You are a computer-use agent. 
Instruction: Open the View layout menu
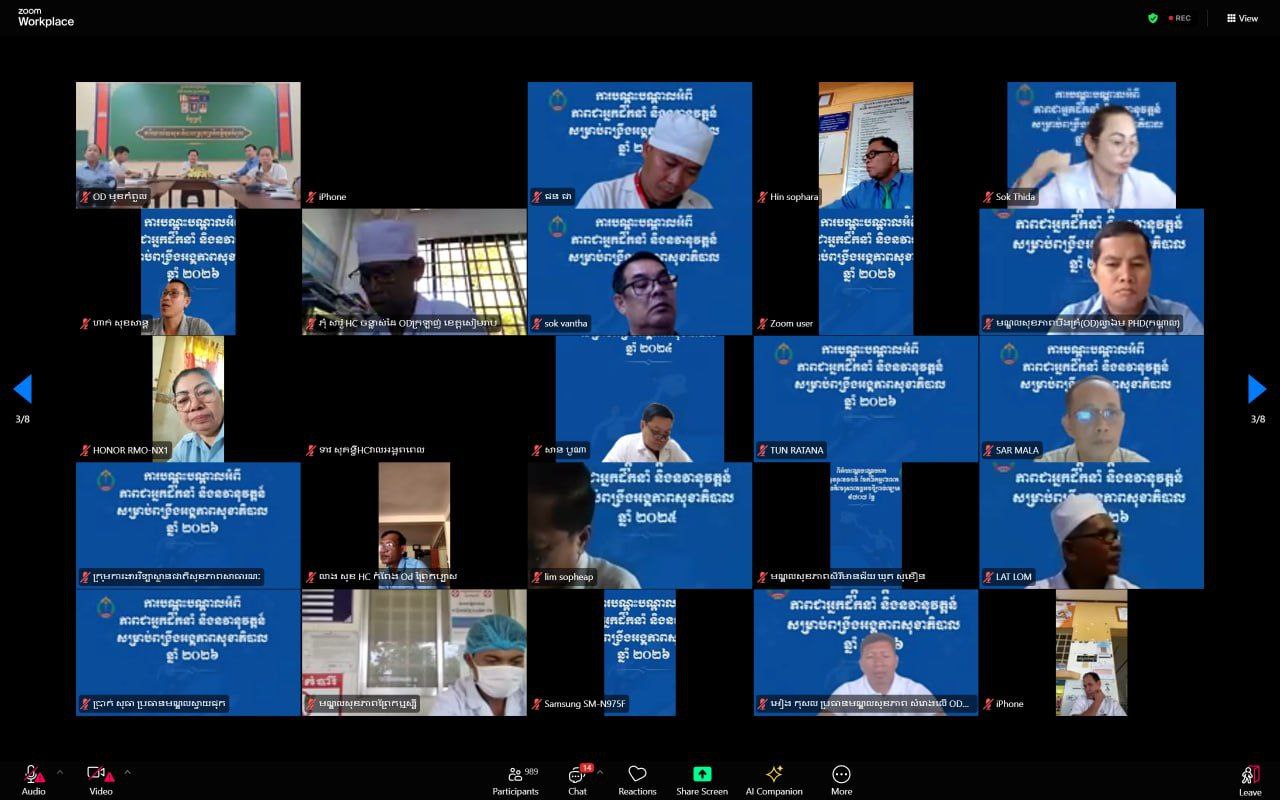1242,18
